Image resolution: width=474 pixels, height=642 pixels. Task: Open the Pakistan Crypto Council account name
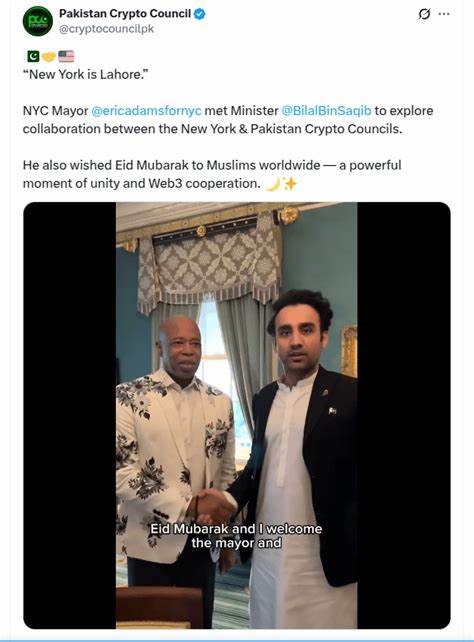coord(125,14)
